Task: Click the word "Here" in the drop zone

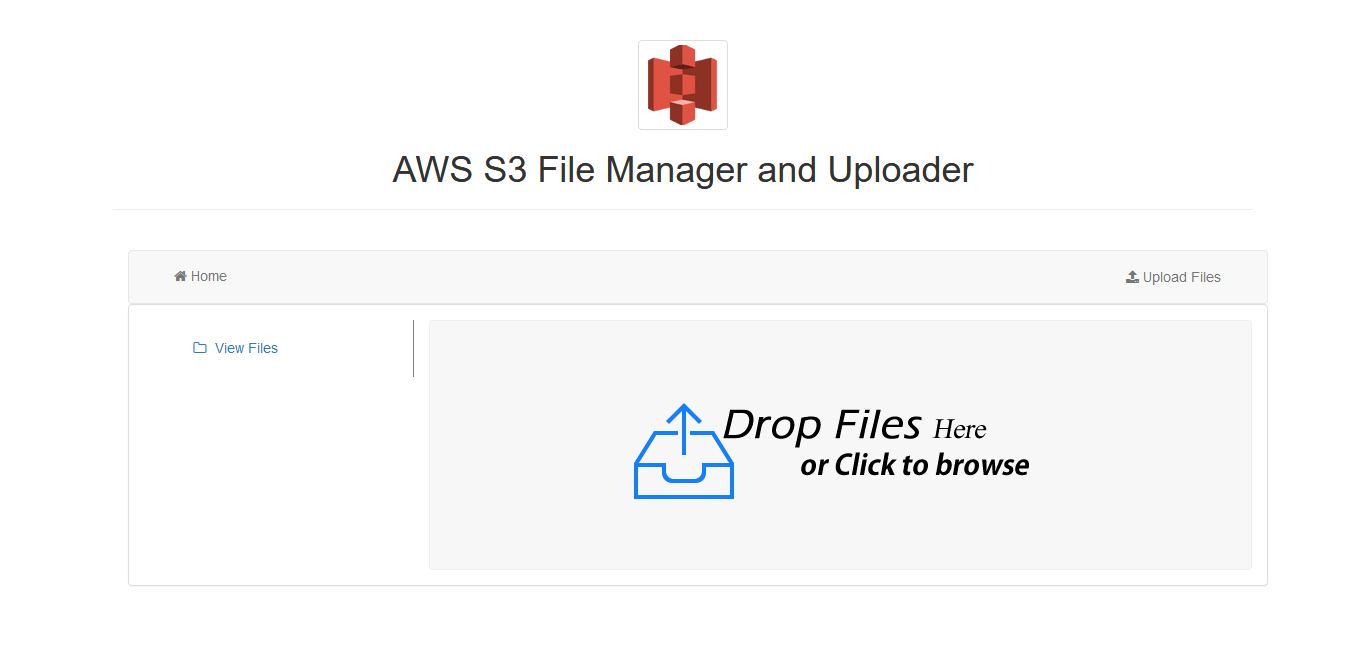Action: click(x=960, y=430)
